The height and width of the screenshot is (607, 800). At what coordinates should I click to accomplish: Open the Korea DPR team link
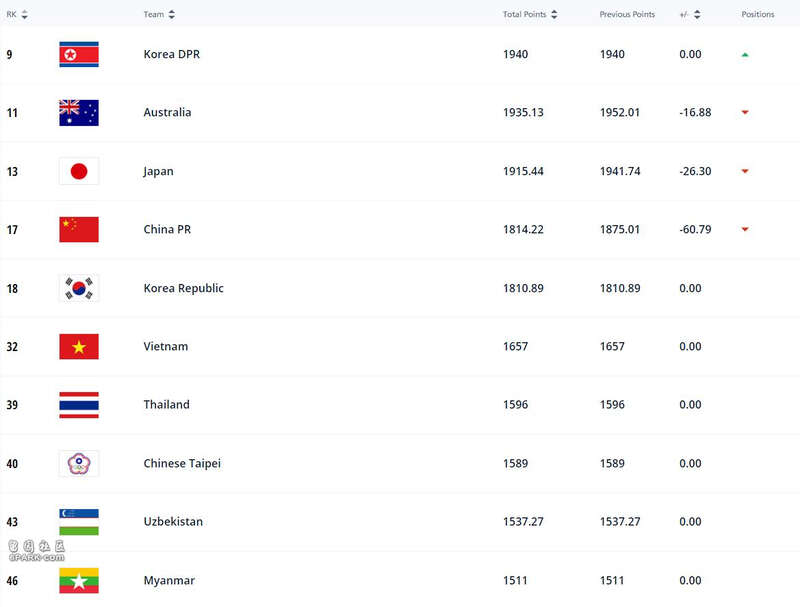coord(171,54)
